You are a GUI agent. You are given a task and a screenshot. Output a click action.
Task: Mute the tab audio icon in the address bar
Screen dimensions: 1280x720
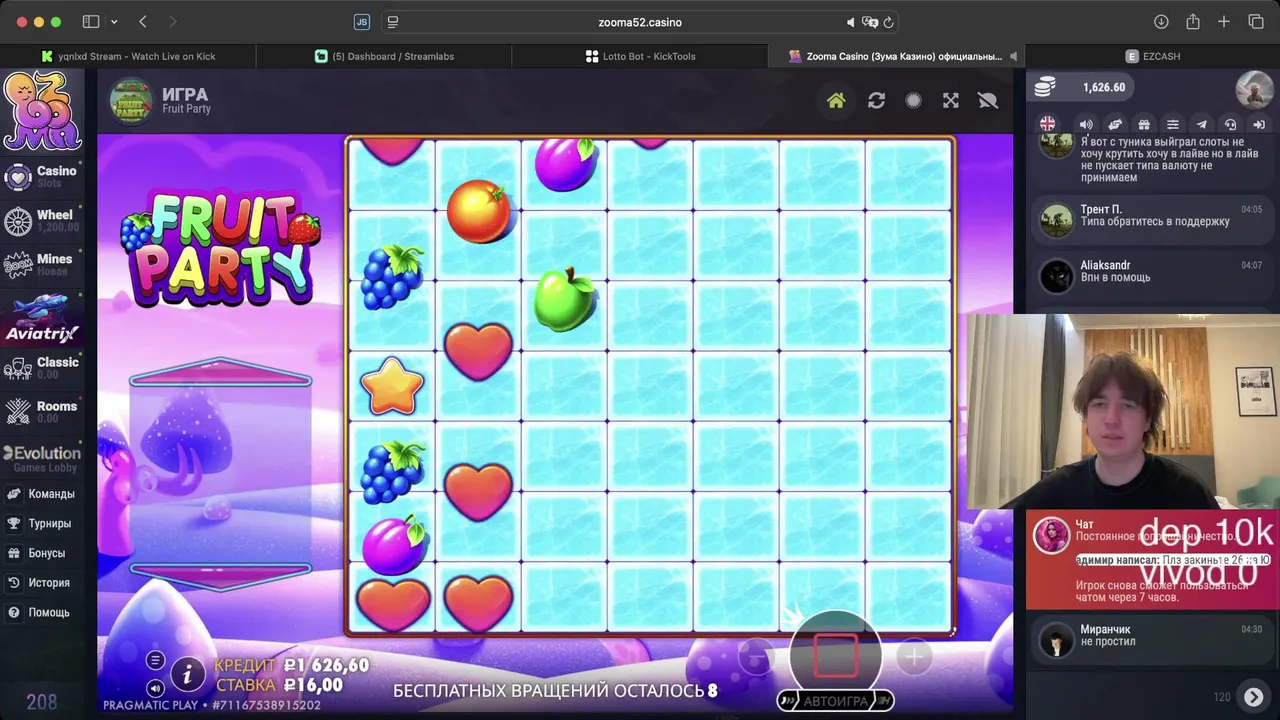click(851, 22)
